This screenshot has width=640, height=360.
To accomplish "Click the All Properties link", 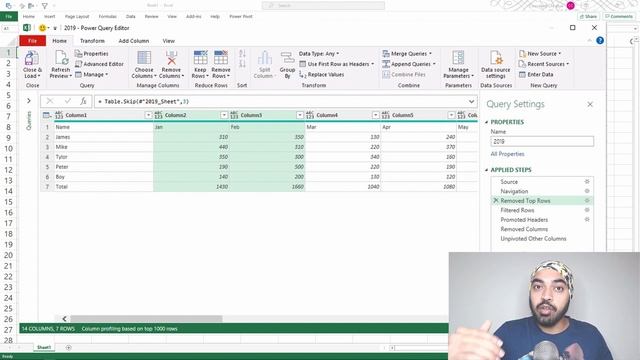I will [507, 154].
